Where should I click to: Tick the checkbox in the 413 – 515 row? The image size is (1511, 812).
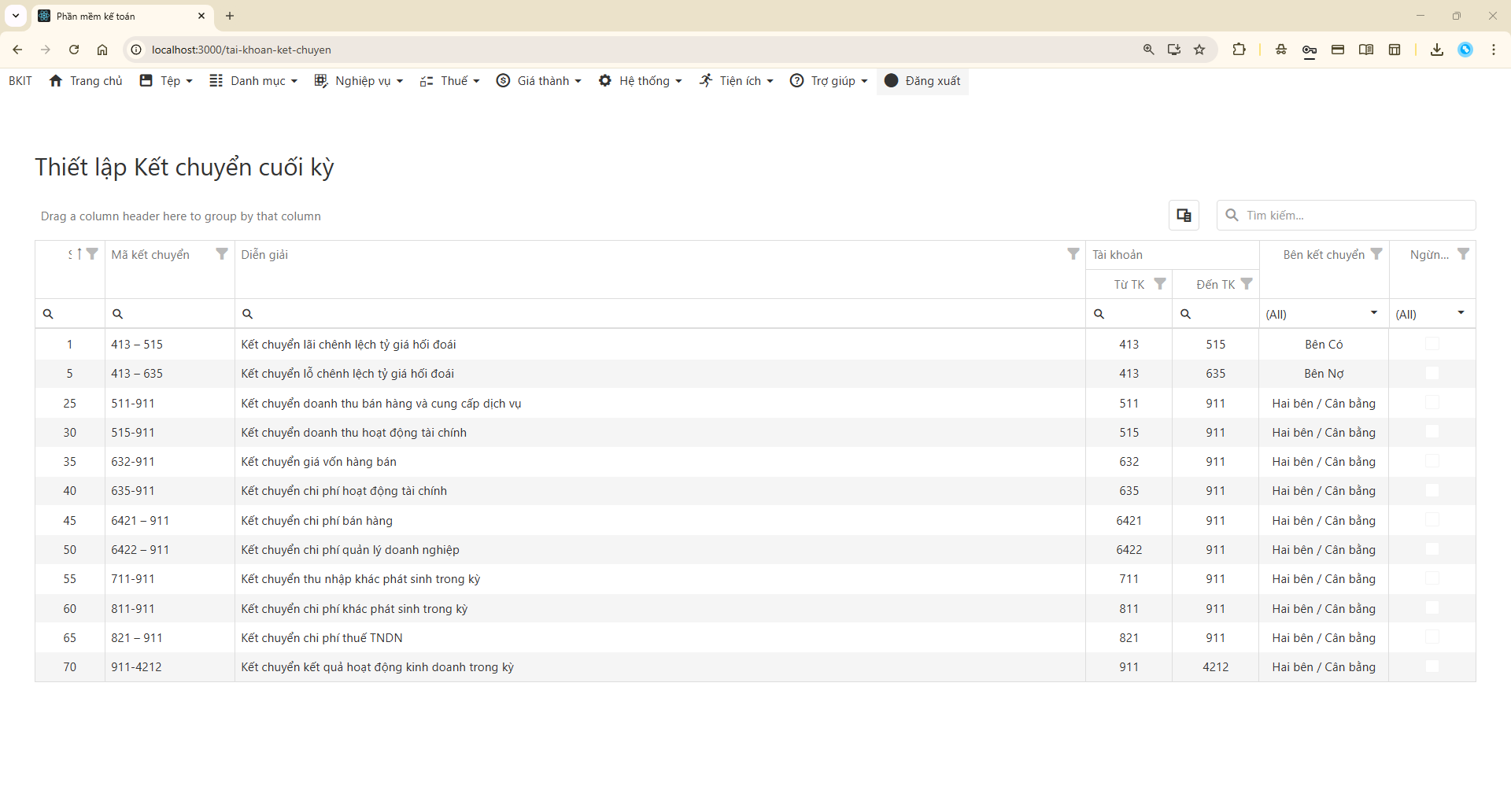tap(1432, 344)
